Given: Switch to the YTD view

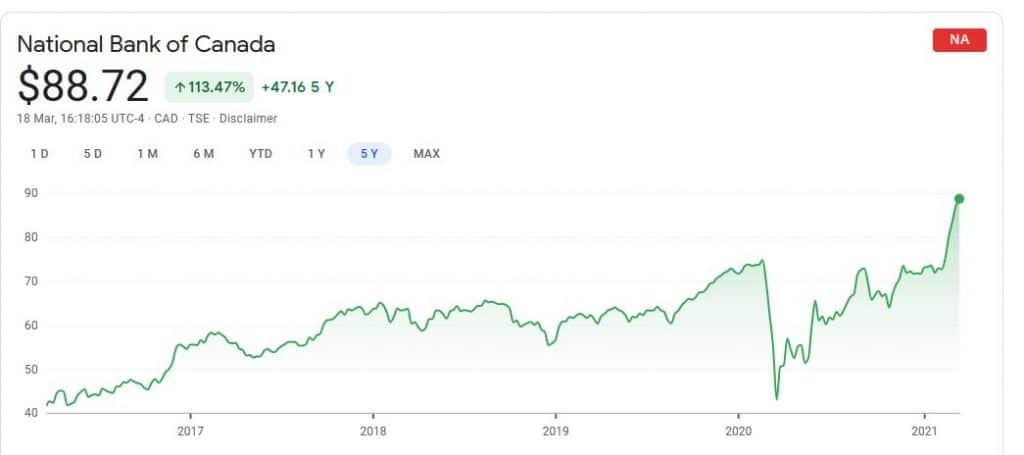Looking at the screenshot, I should (261, 154).
